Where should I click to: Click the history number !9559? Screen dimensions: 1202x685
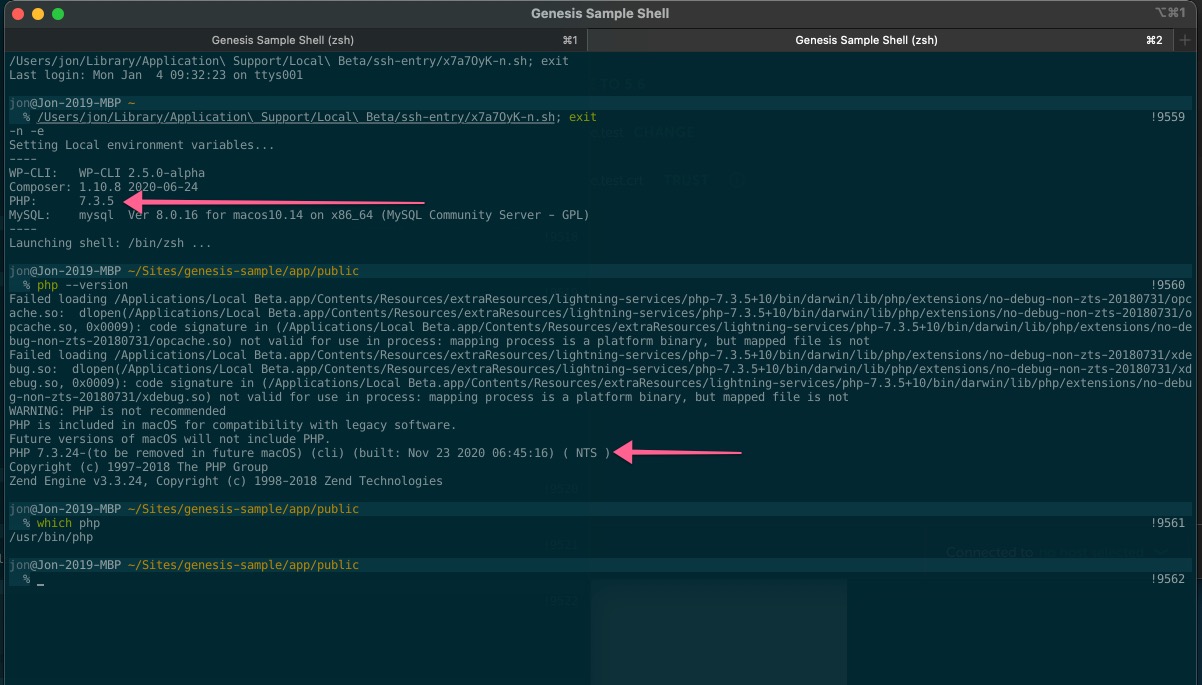click(1167, 117)
